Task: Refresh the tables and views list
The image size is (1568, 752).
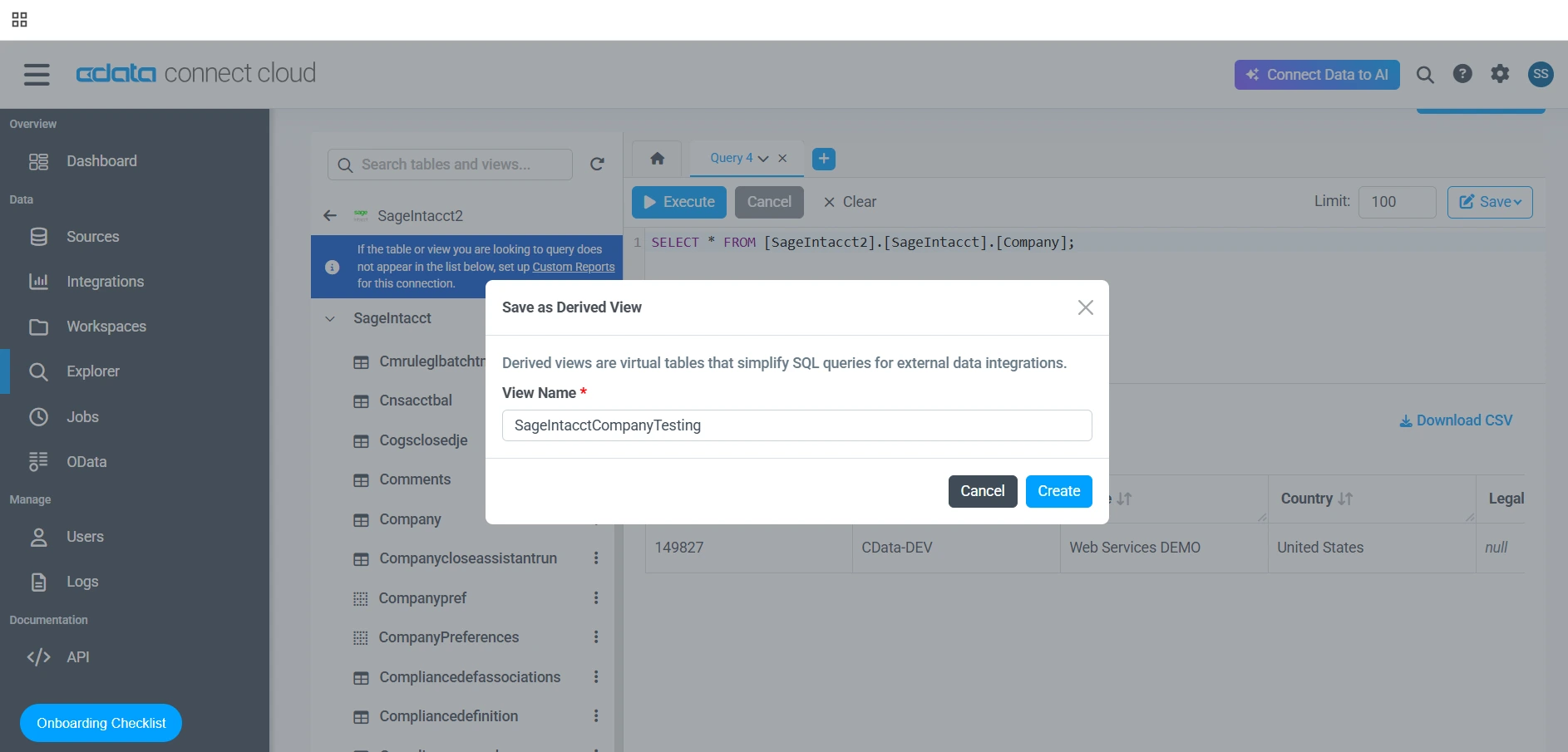Action: pos(597,165)
